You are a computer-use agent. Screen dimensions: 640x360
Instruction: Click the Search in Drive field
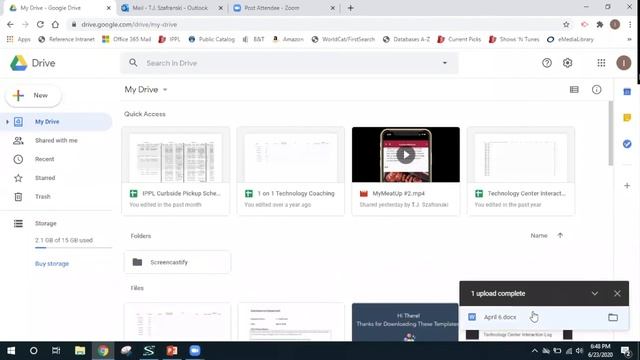[289, 63]
